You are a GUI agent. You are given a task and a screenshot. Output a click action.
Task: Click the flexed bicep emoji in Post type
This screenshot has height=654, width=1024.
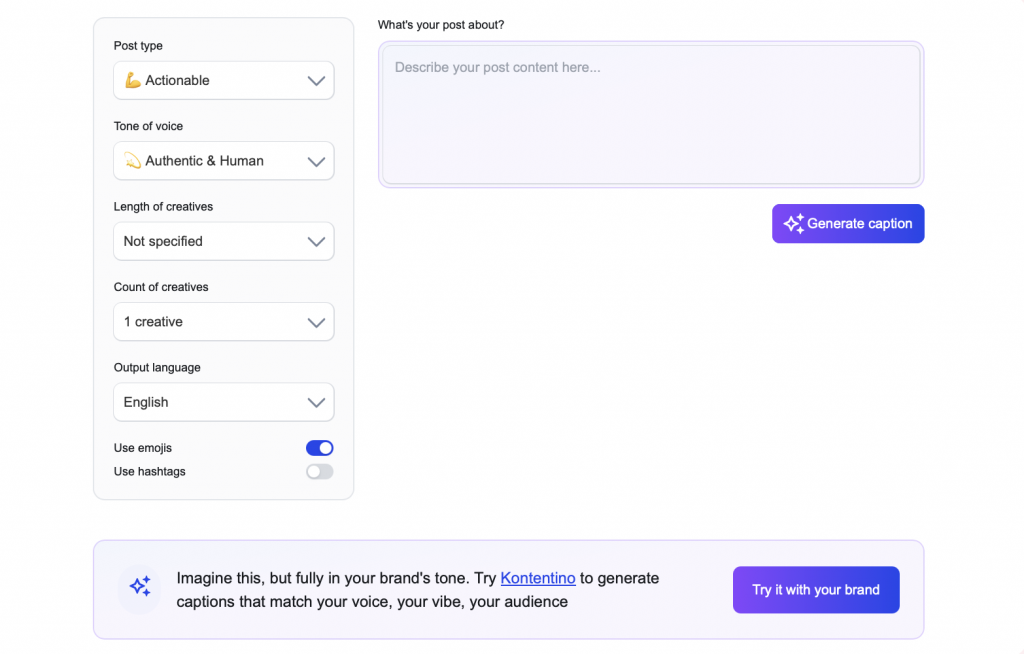click(132, 80)
